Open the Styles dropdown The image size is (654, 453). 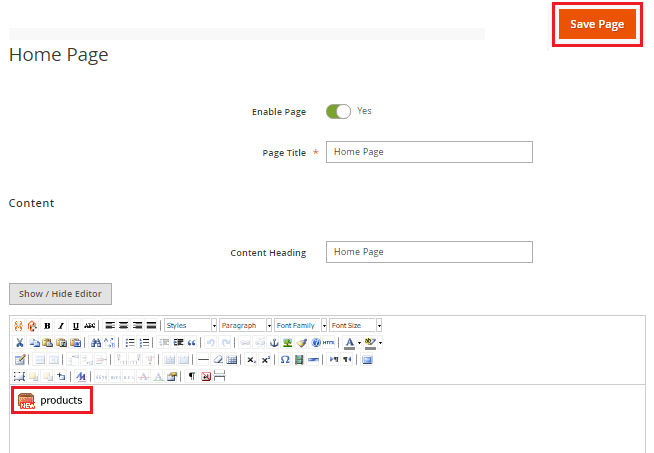[190, 326]
